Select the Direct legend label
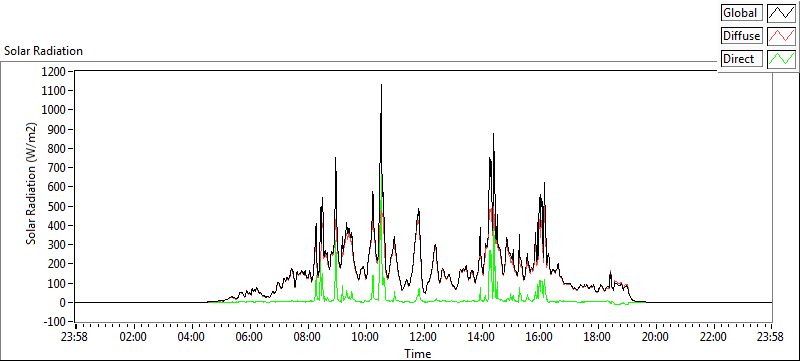 coord(742,59)
